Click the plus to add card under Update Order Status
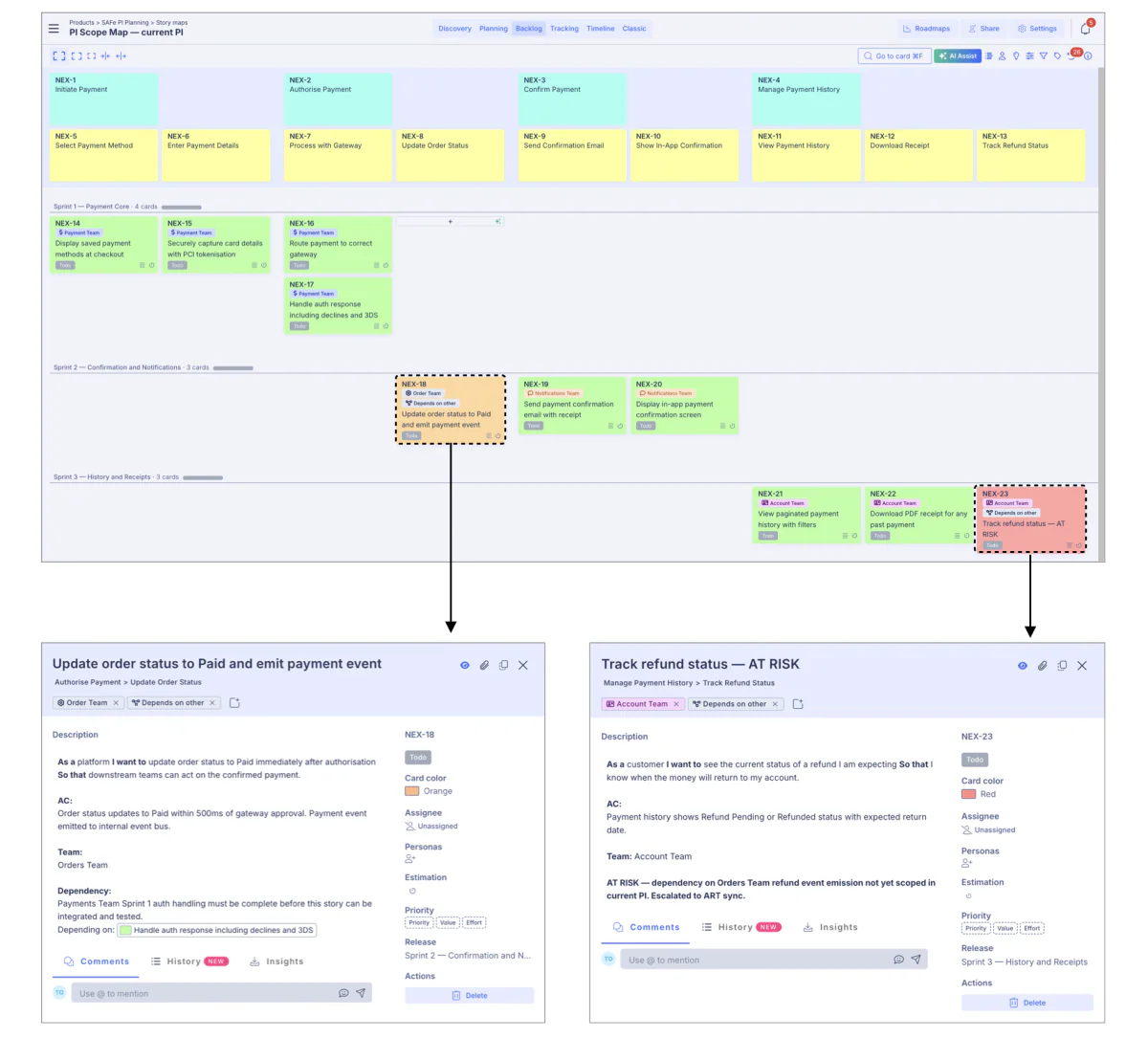1148x1038 pixels. (x=450, y=221)
